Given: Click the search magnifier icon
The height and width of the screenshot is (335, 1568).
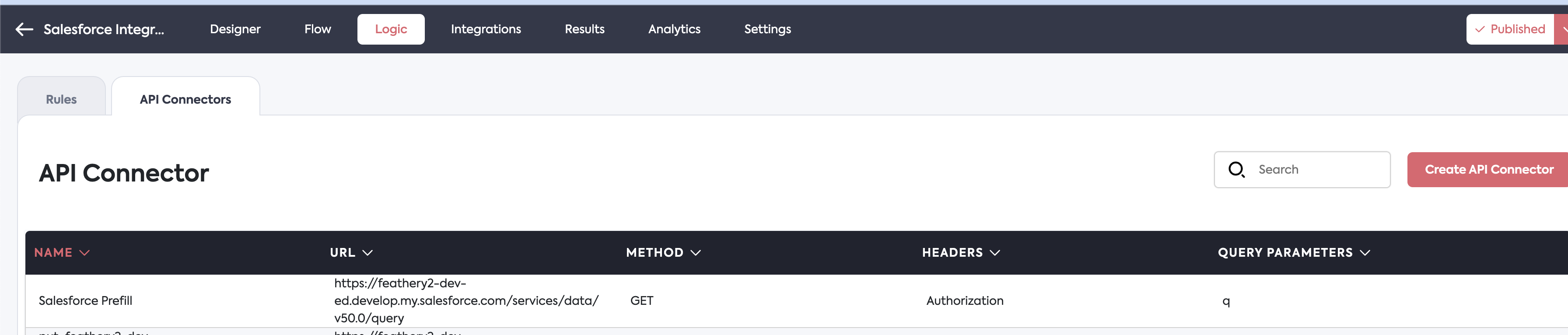Looking at the screenshot, I should coord(1236,170).
